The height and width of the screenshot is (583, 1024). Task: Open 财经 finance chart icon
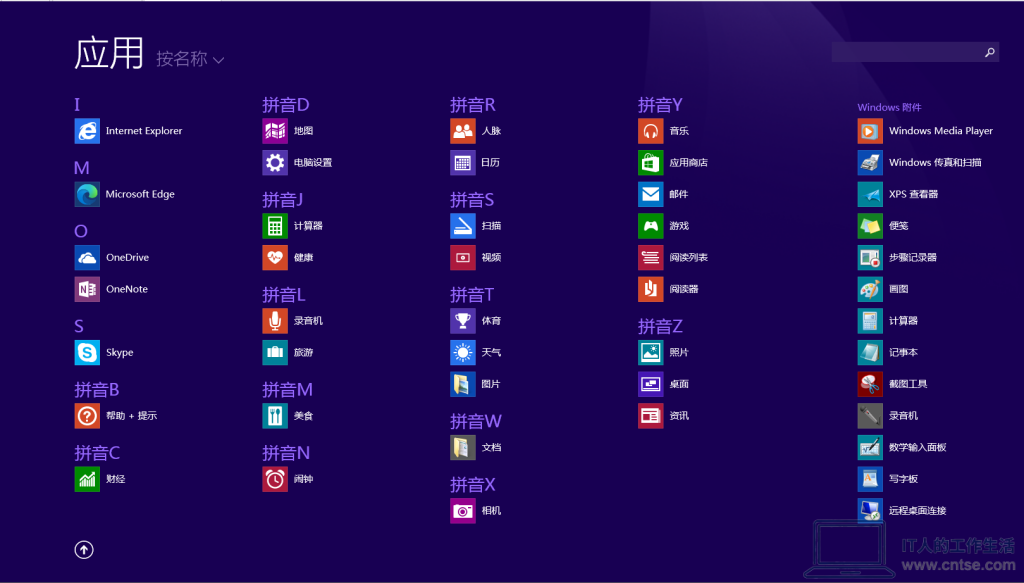(x=87, y=479)
